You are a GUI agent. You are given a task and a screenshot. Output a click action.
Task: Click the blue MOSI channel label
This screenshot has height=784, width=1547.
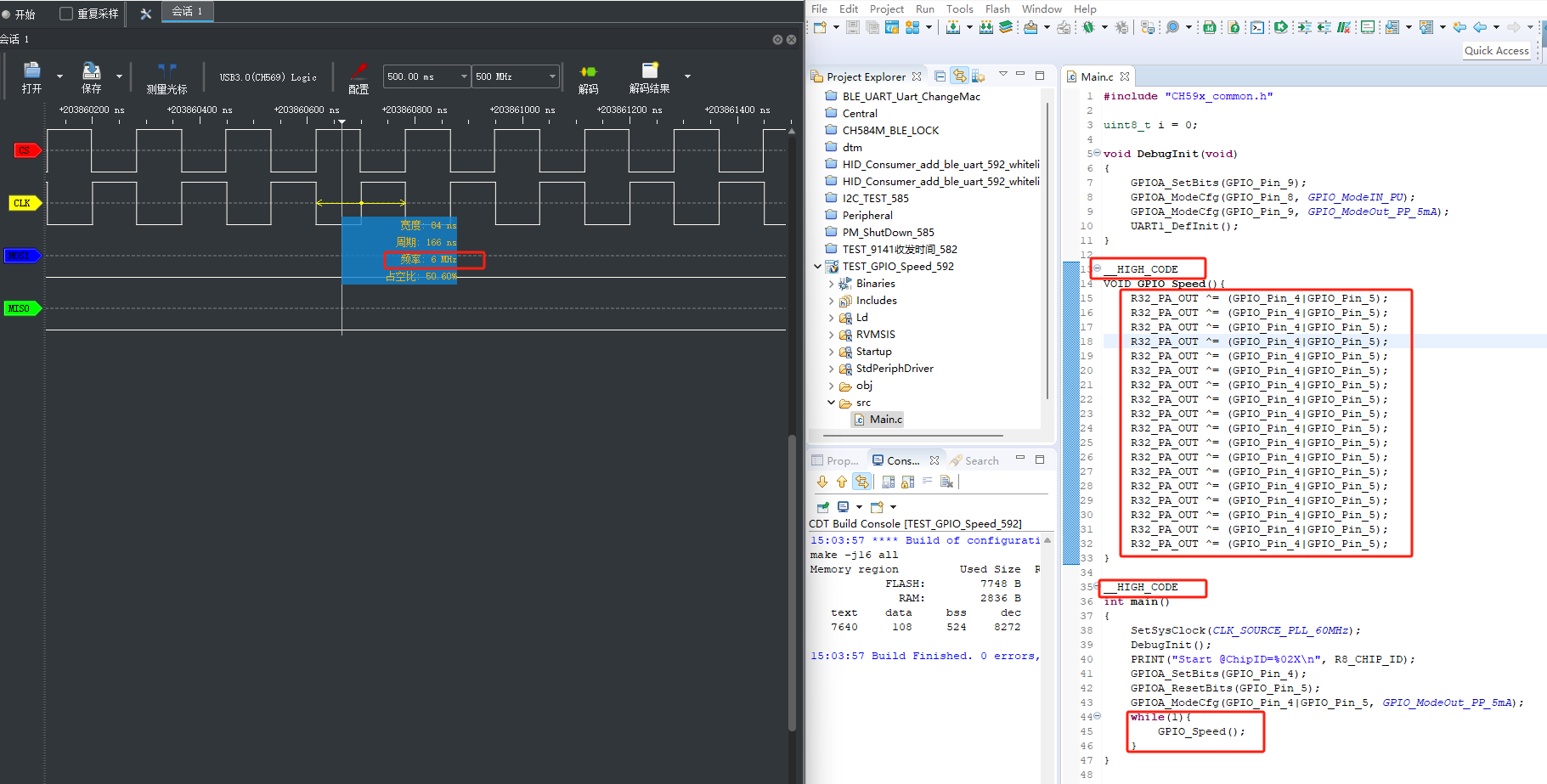coord(22,256)
